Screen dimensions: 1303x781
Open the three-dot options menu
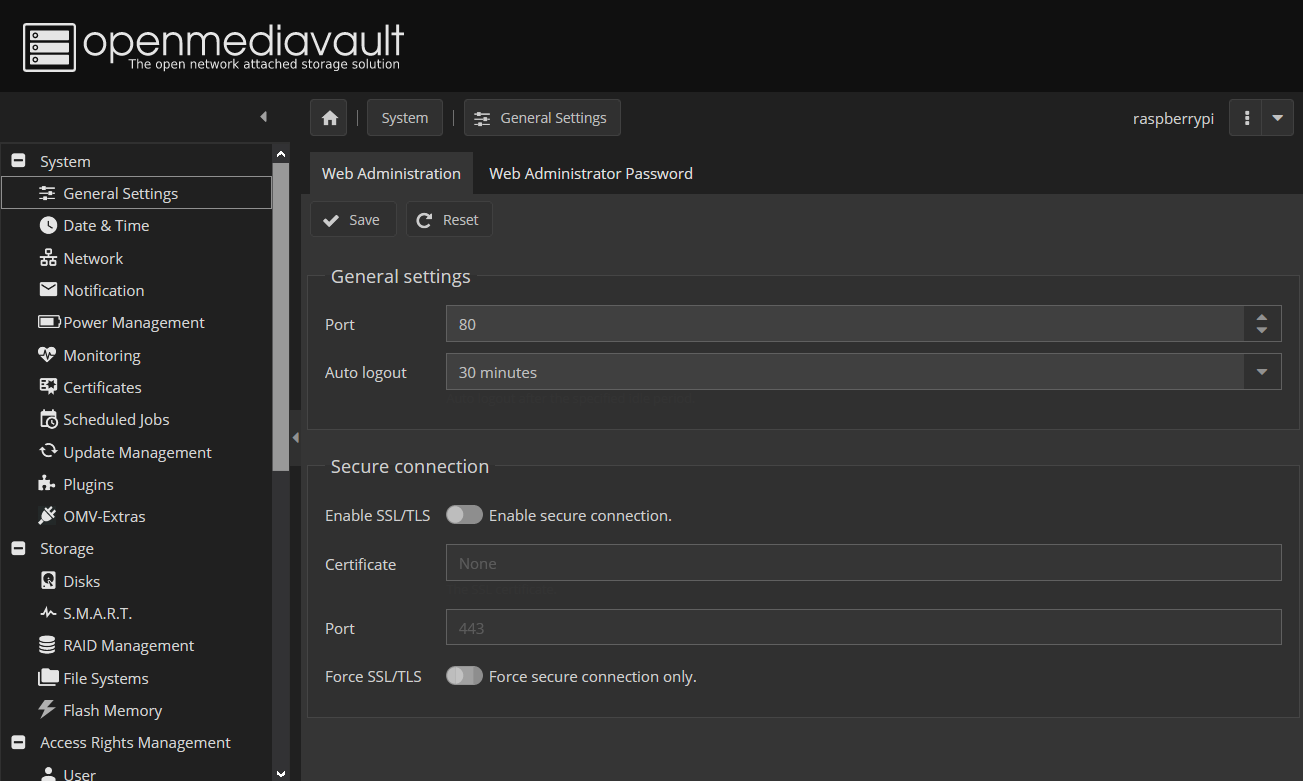coord(1246,118)
